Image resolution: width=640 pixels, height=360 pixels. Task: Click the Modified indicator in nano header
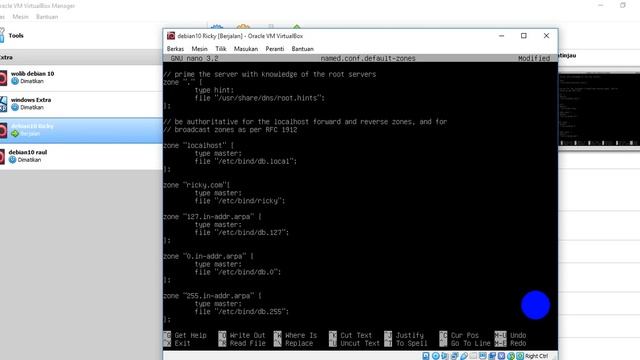(534, 58)
